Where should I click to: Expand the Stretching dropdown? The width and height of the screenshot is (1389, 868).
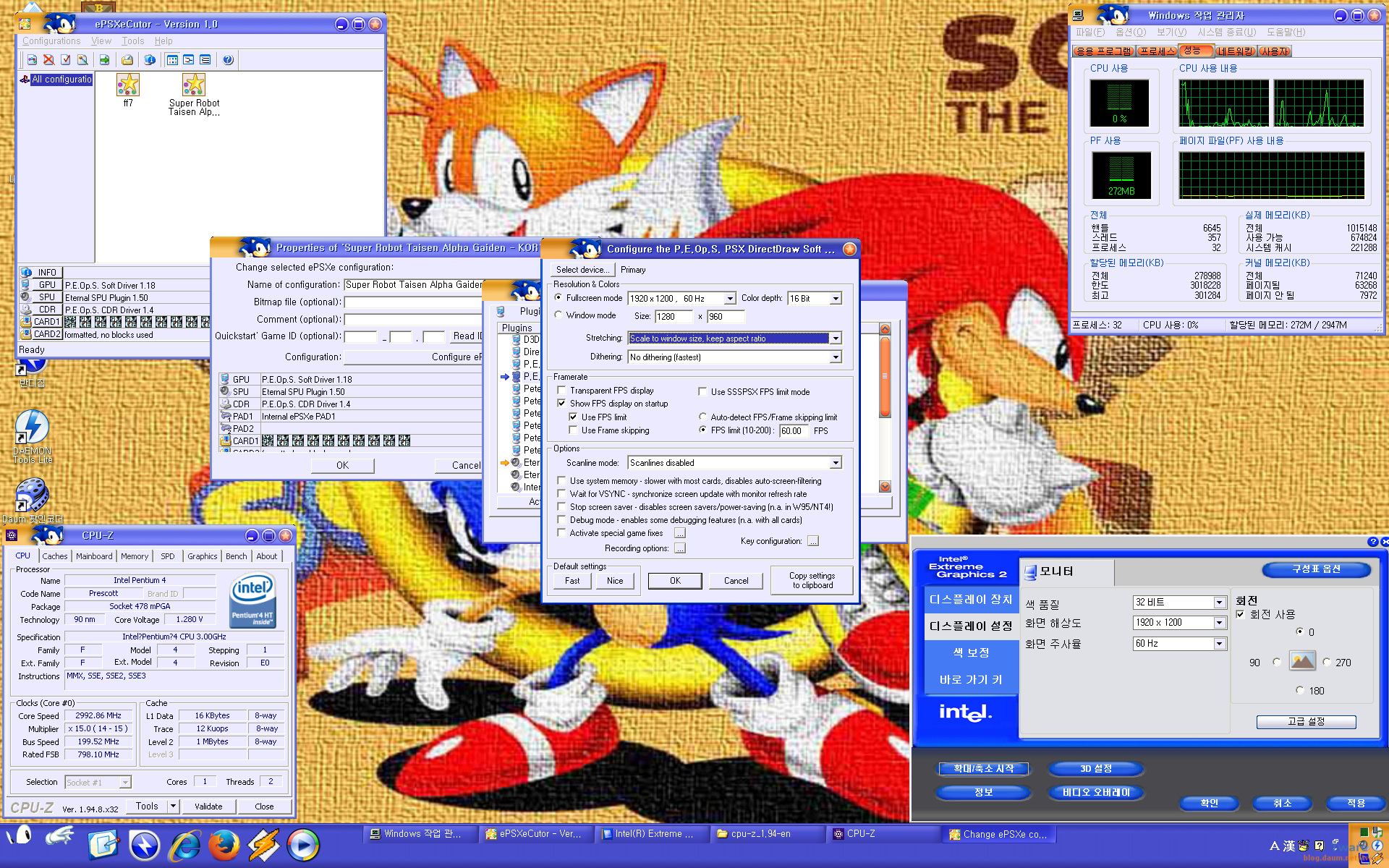coord(836,339)
